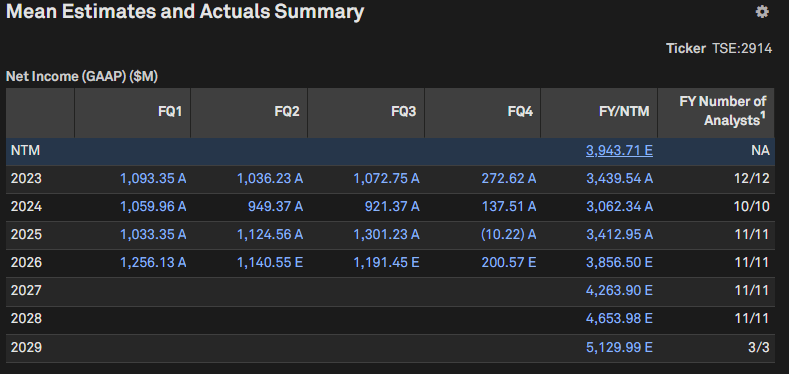Screen dimensions: 789x374
Task: Click the Net Income (GAAP) ($M) label
Action: click(x=82, y=77)
